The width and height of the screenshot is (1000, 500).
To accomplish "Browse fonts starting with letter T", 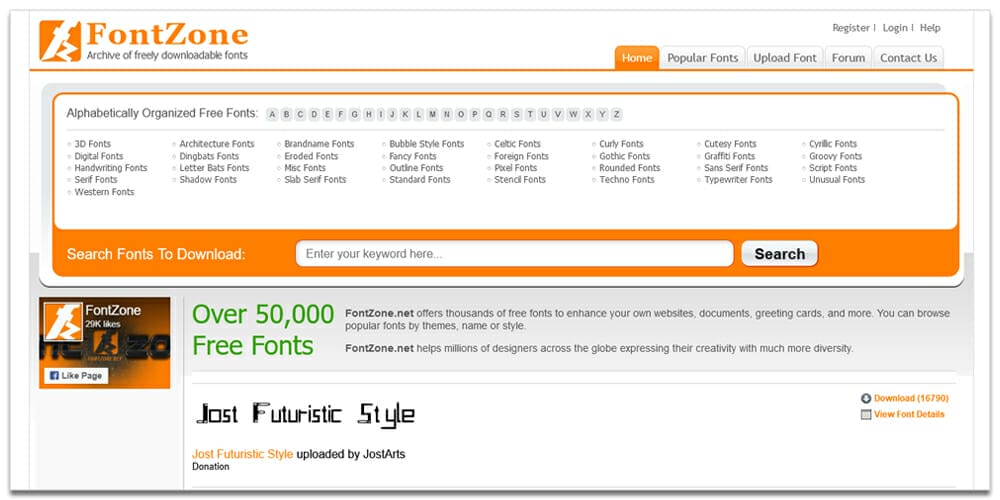I will click(529, 115).
